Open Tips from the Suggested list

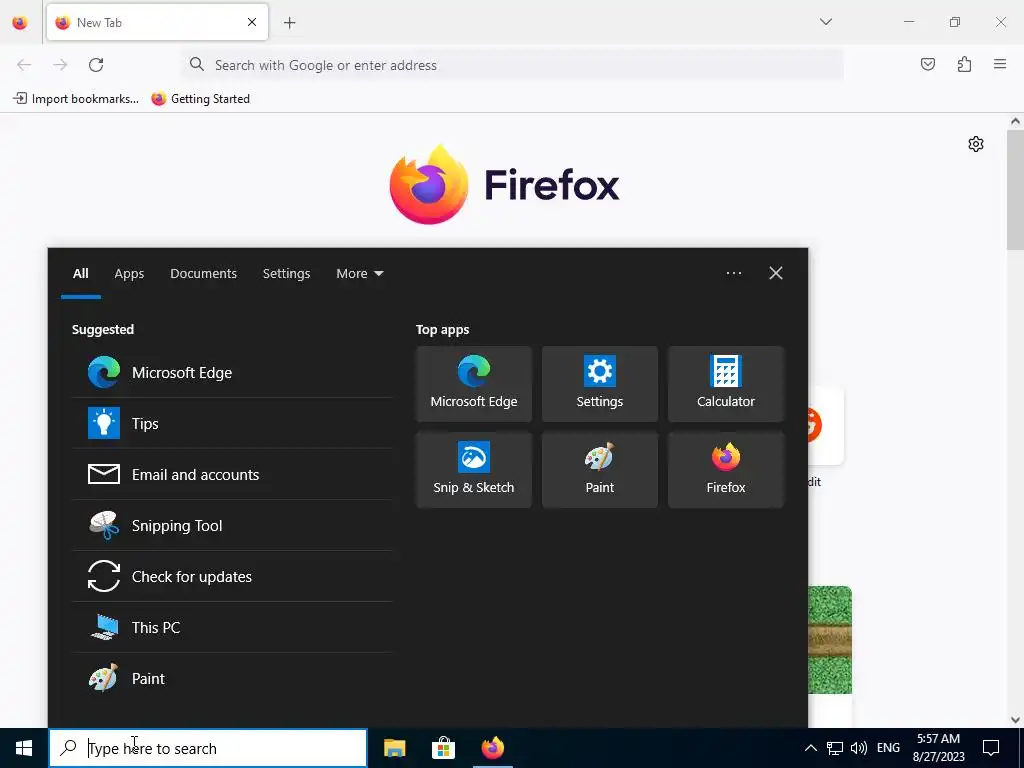[232, 423]
